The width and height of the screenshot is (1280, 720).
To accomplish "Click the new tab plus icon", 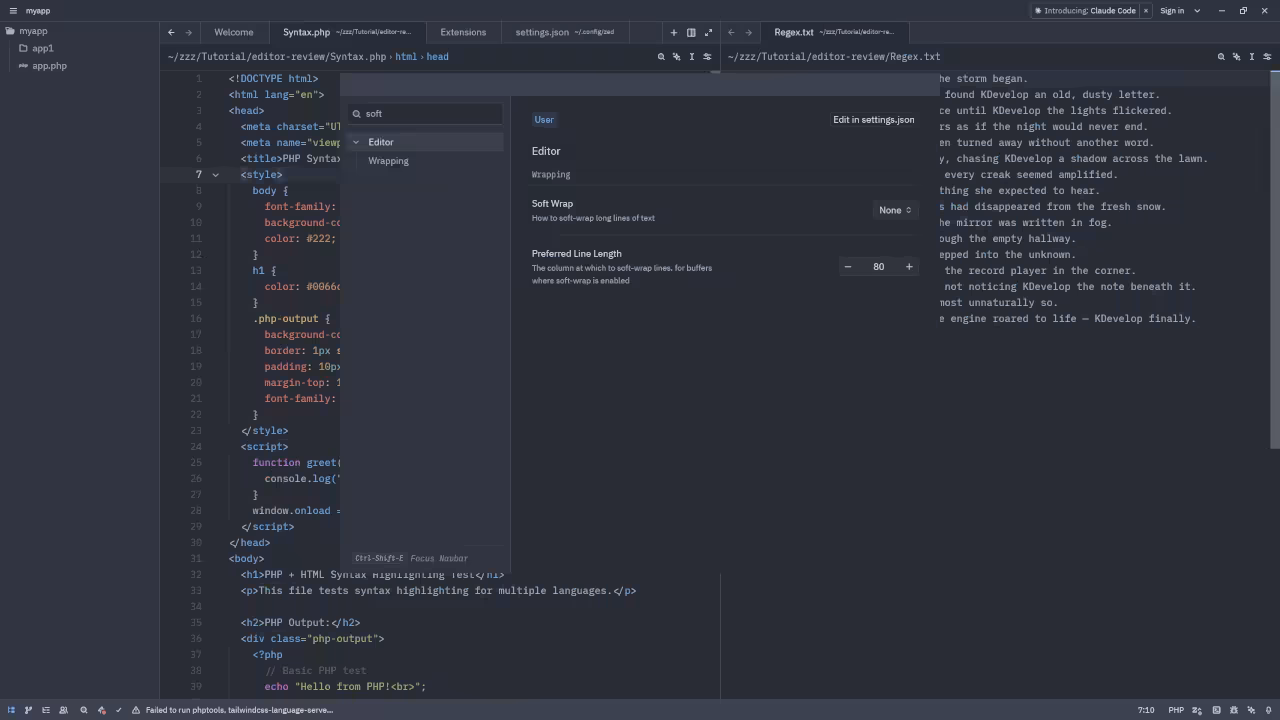I will 674,32.
